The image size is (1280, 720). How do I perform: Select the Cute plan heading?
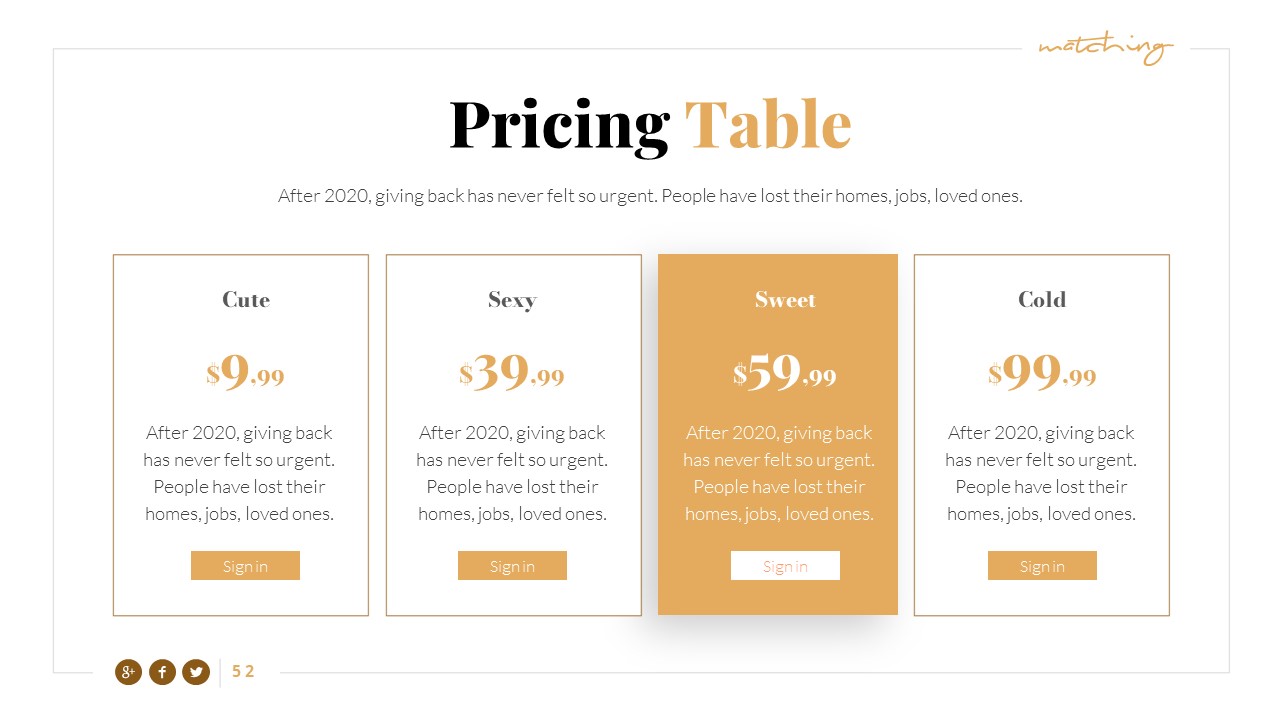(x=246, y=300)
